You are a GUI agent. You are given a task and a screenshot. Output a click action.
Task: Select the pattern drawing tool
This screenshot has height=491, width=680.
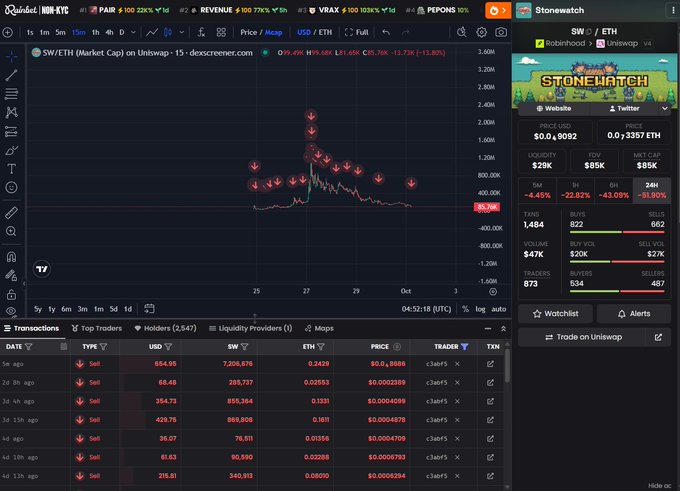pos(12,112)
